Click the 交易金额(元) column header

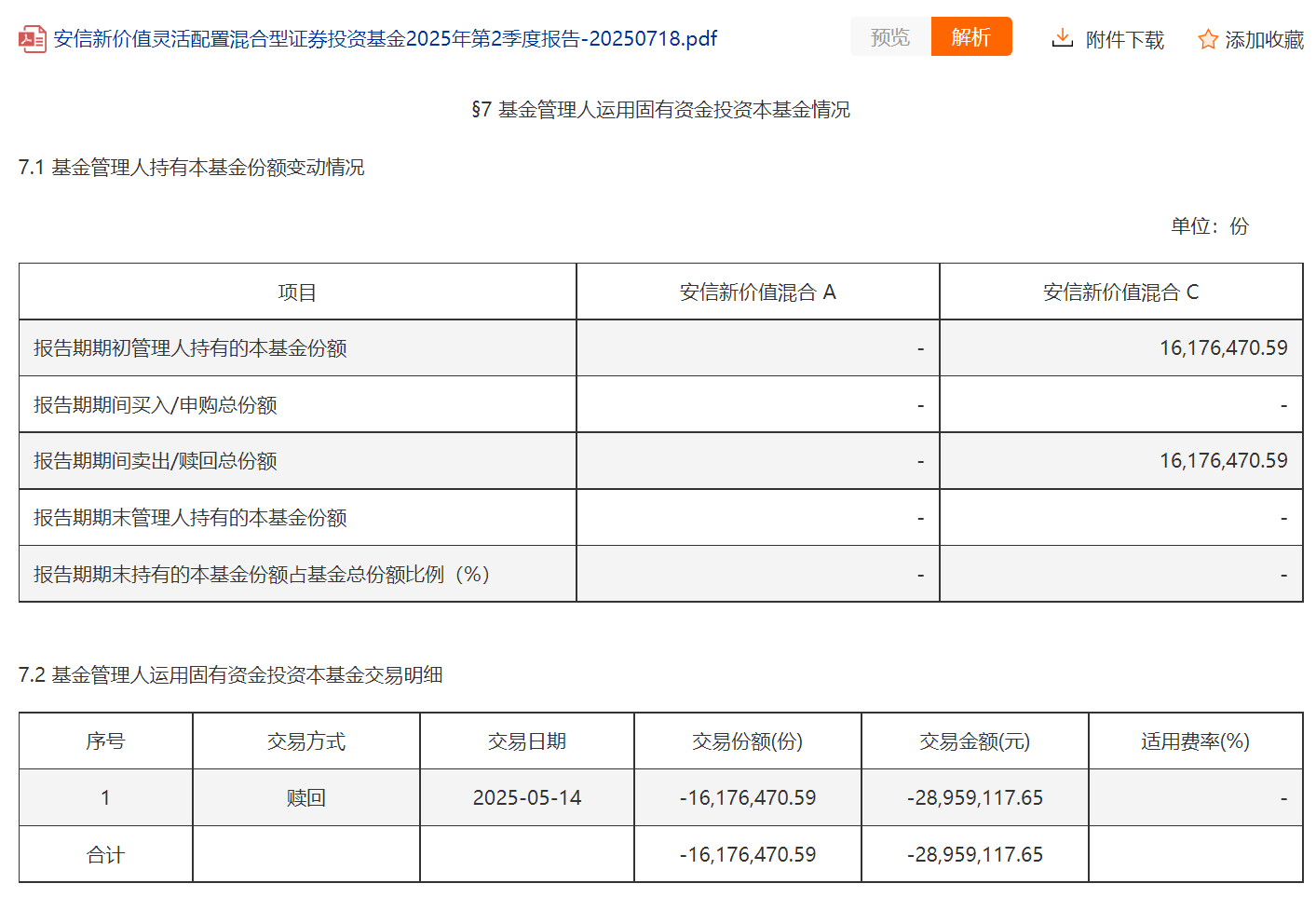tap(975, 741)
